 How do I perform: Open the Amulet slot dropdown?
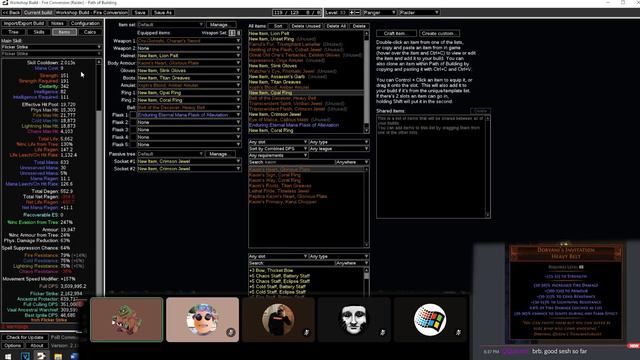[x=189, y=85]
